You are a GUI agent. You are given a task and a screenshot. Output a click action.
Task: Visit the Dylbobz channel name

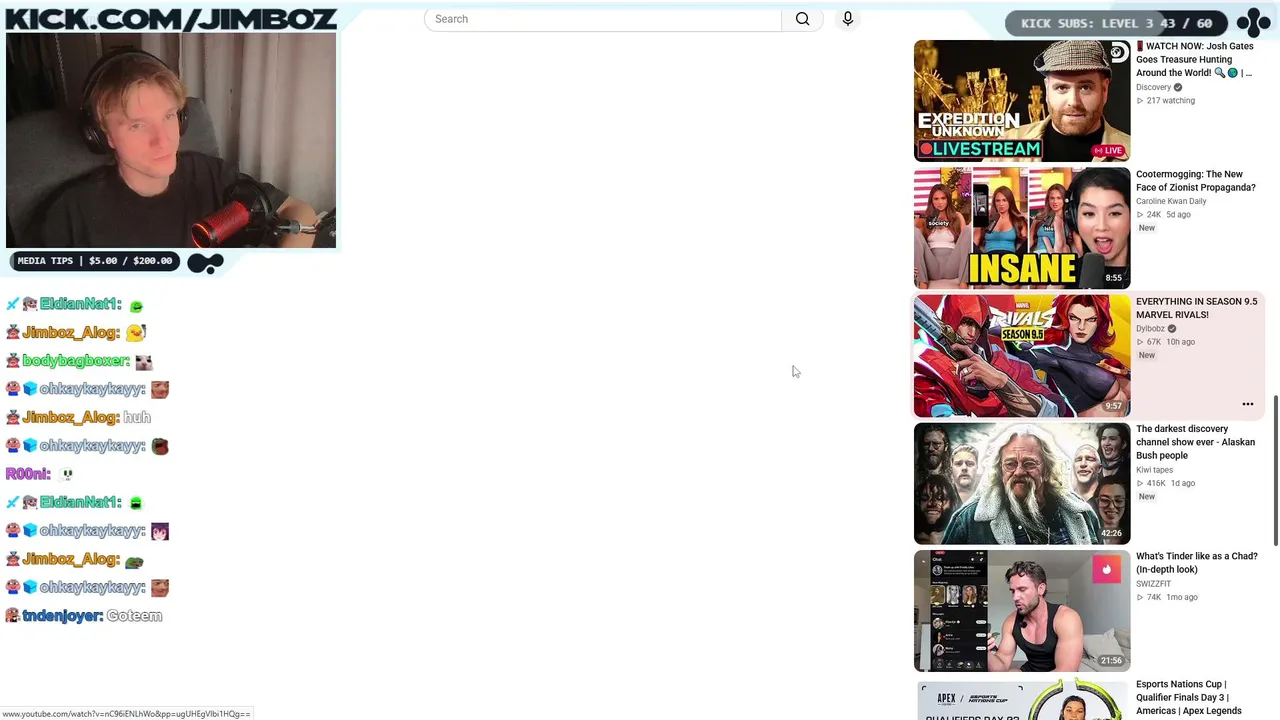pyautogui.click(x=1150, y=328)
